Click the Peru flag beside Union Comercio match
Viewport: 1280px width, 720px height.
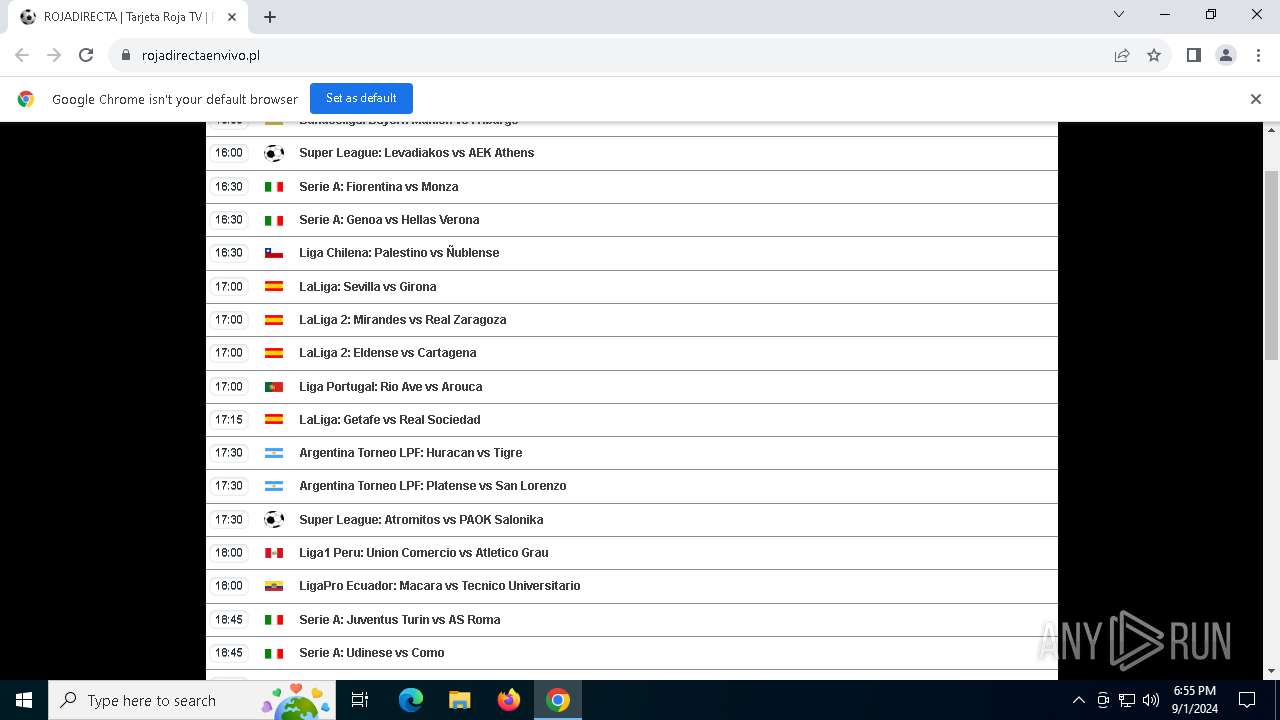(274, 553)
